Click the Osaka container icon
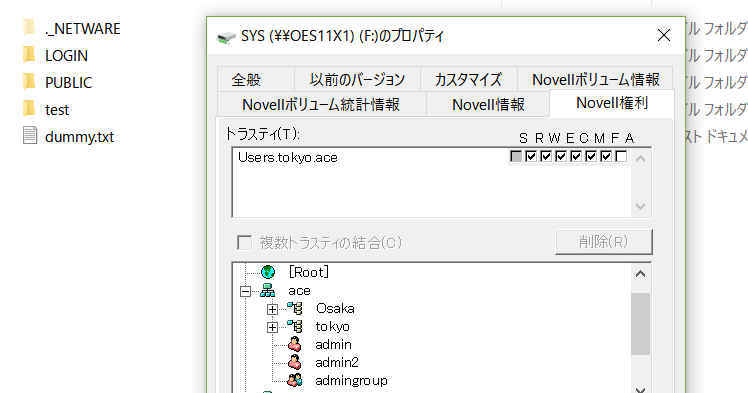This screenshot has width=748, height=393. (x=295, y=309)
